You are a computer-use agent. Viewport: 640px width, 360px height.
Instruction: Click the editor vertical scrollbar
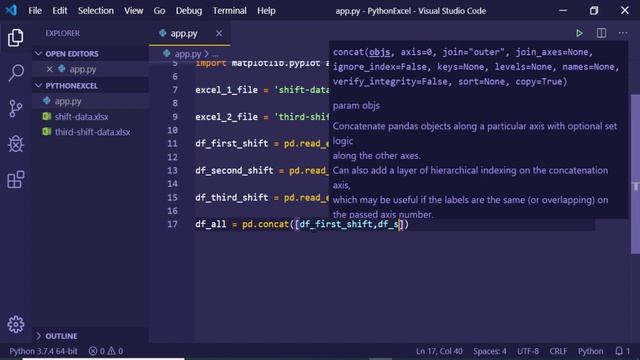[635, 174]
